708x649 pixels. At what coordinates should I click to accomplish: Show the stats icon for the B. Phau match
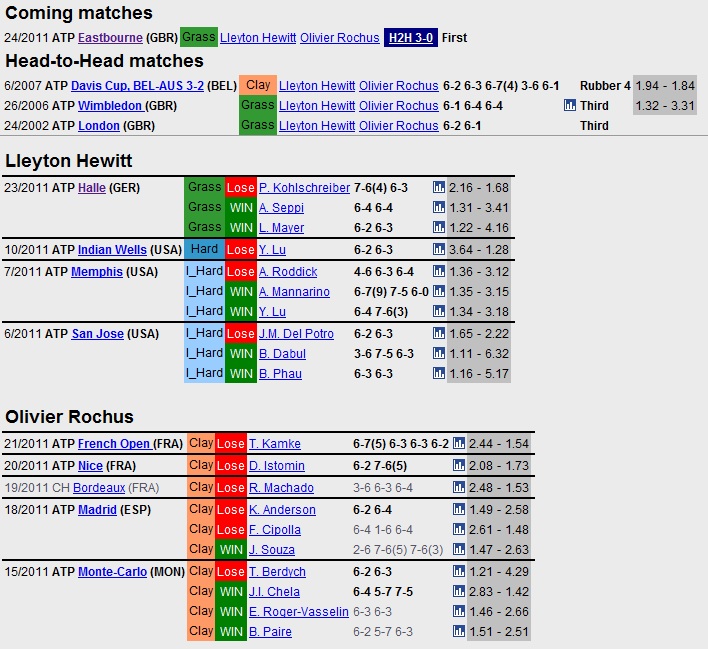click(439, 373)
